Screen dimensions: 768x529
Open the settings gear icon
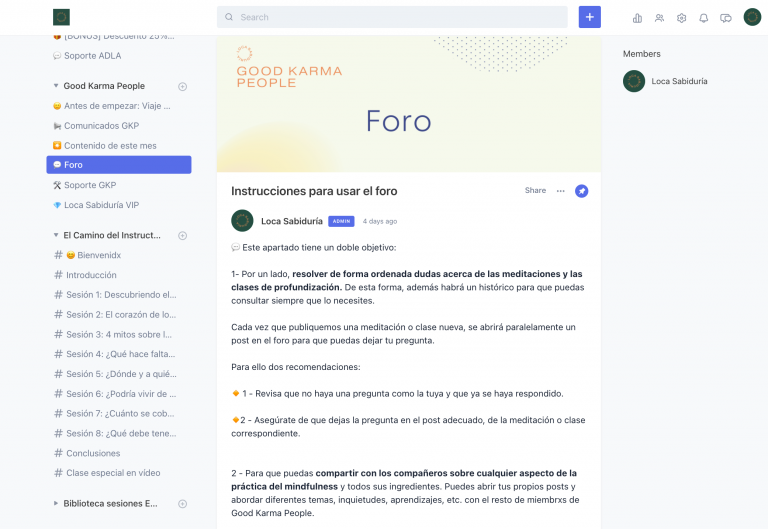click(x=681, y=18)
